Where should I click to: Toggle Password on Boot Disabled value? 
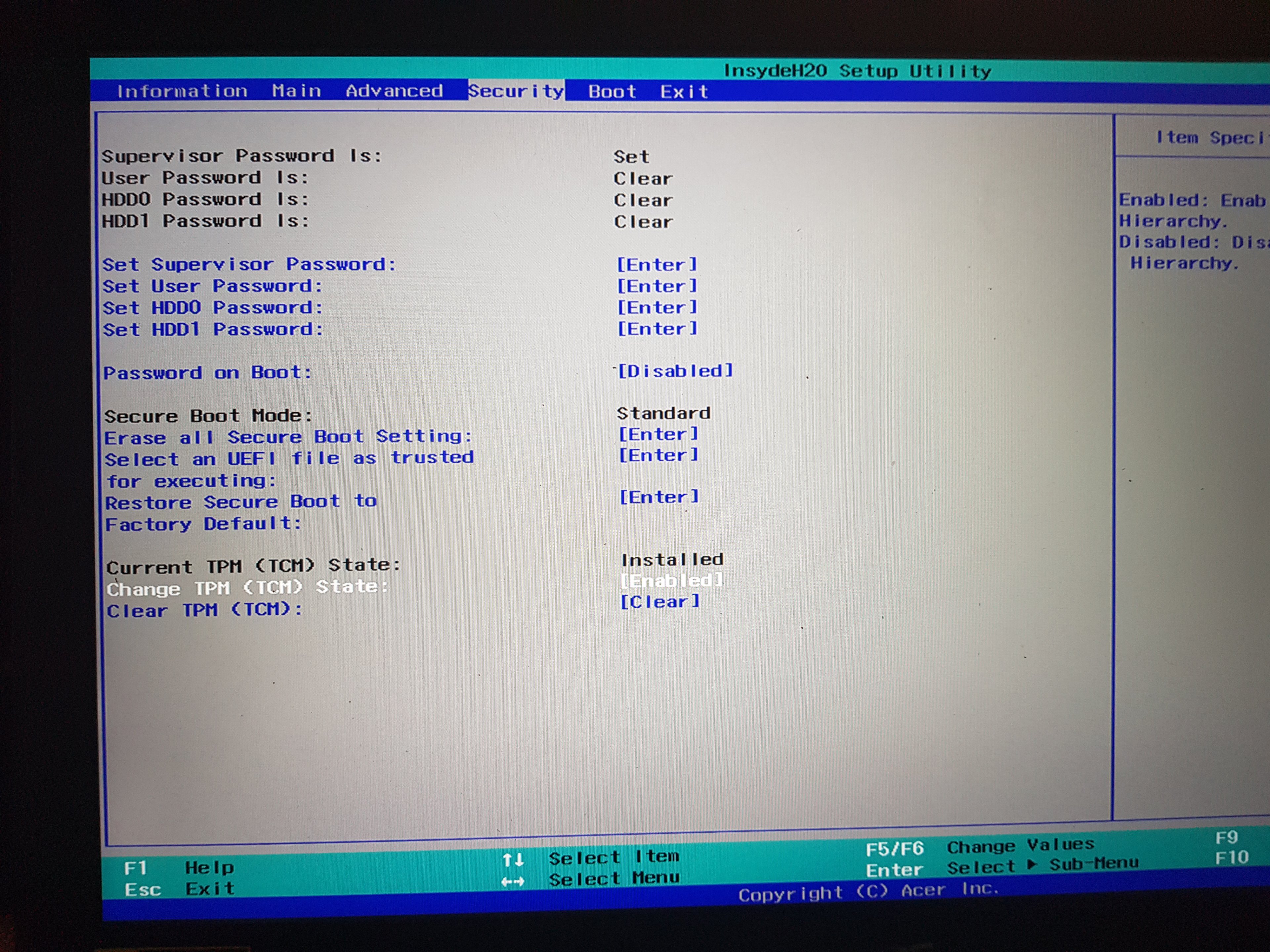tap(675, 371)
